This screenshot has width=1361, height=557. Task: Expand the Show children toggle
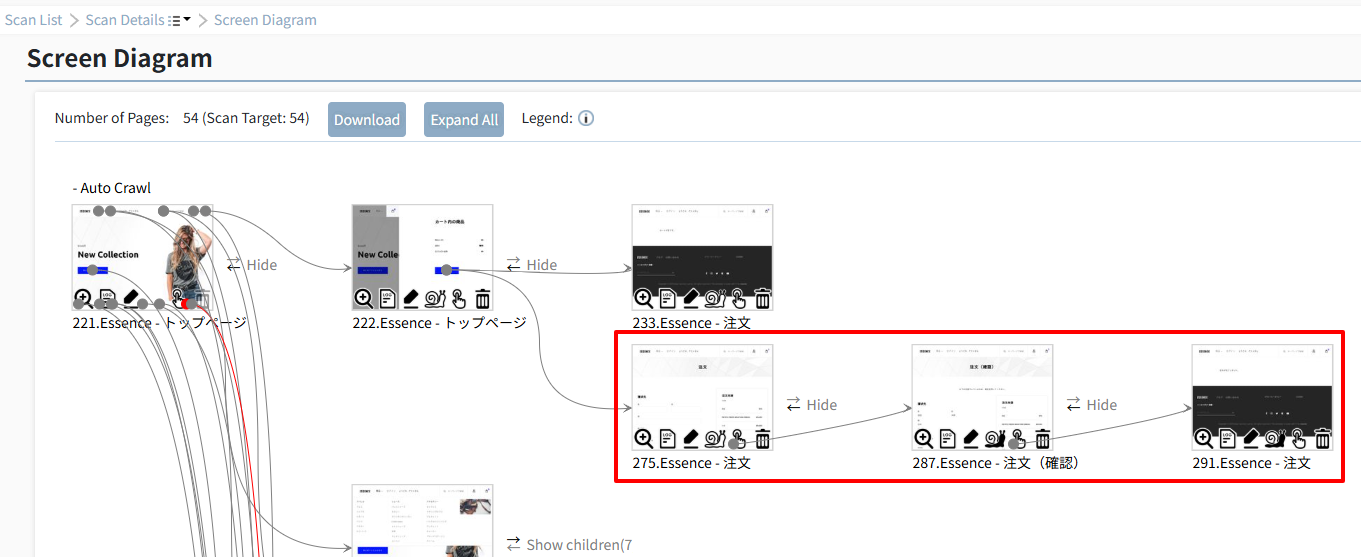(569, 545)
